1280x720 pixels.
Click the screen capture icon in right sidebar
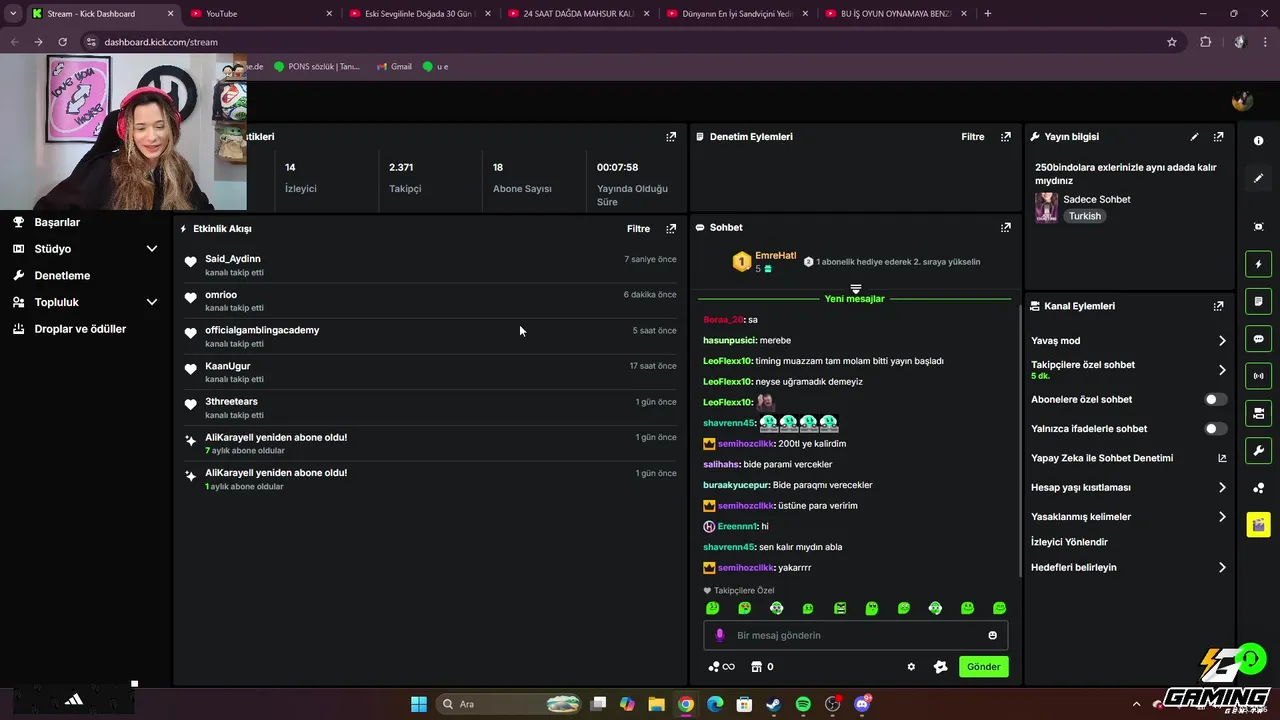pyautogui.click(x=1258, y=227)
